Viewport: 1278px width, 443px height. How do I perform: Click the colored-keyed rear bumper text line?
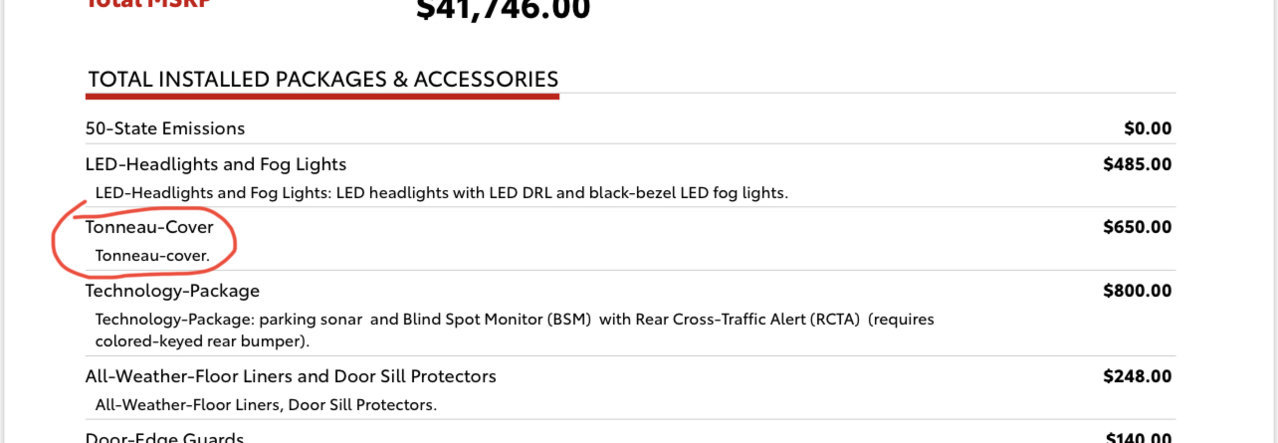coord(203,341)
